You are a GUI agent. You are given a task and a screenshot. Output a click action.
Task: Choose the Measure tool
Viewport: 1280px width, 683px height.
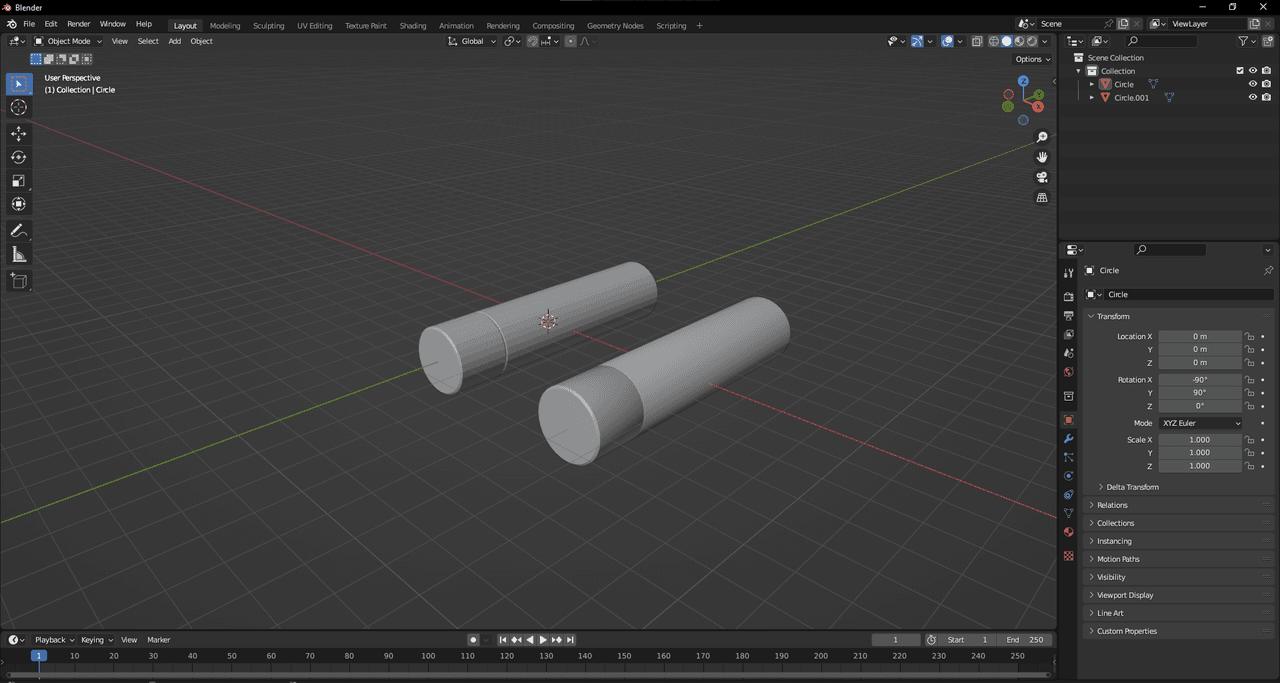point(19,255)
